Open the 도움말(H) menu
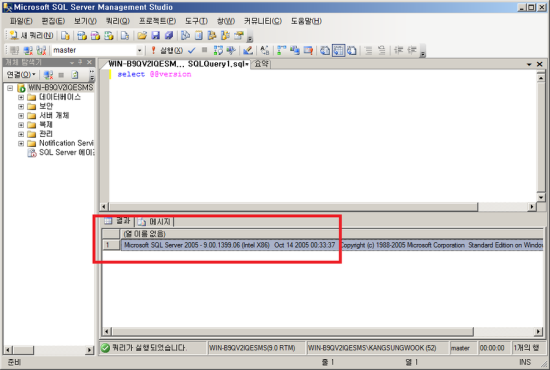This screenshot has height=370, width=550. (x=306, y=21)
